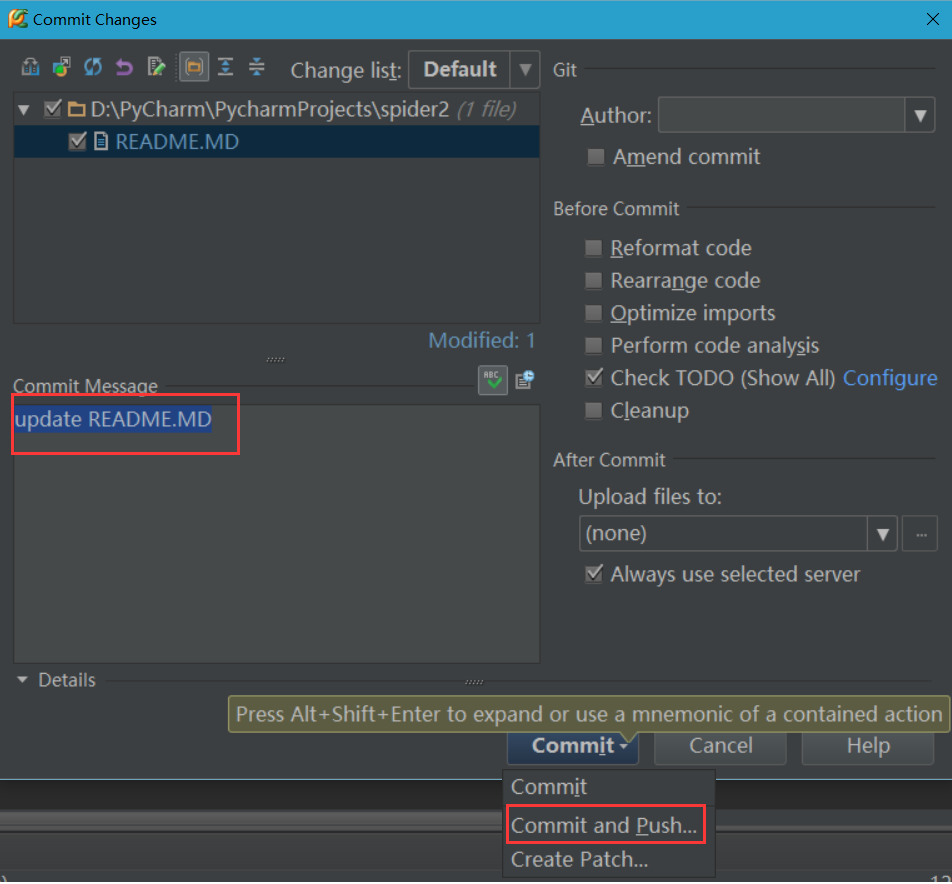This screenshot has width=952, height=884.
Task: Choose Commit and Push... menu item
Action: click(609, 825)
